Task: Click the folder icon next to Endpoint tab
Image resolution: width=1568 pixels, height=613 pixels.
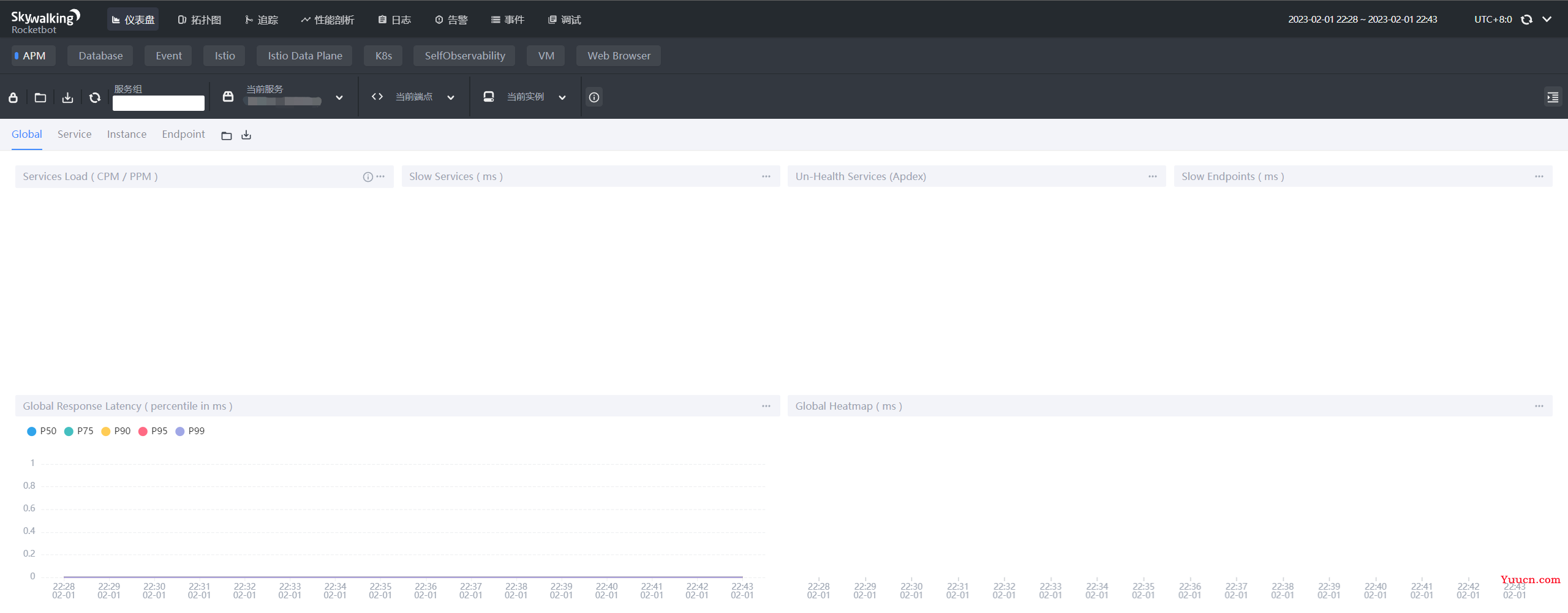Action: tap(227, 135)
